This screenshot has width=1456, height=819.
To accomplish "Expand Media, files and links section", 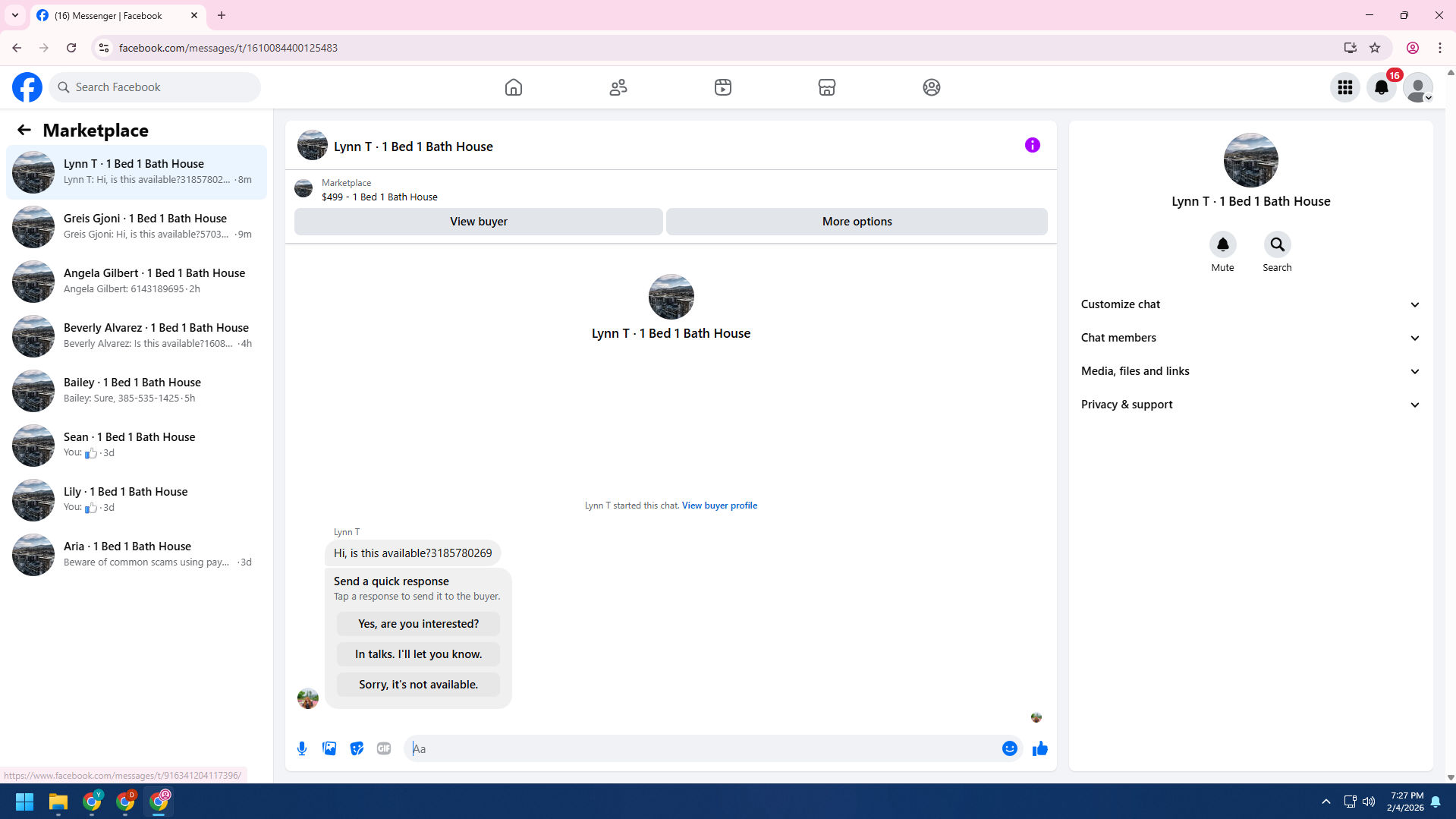I will click(x=1250, y=371).
